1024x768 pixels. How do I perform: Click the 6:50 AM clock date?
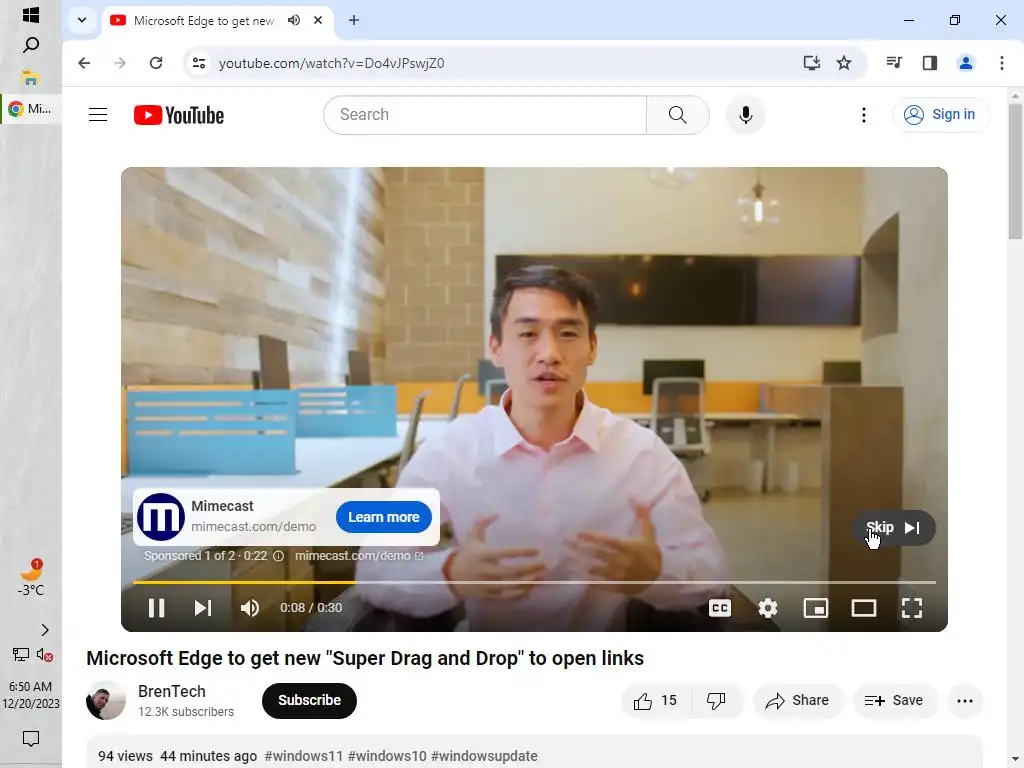(x=31, y=695)
